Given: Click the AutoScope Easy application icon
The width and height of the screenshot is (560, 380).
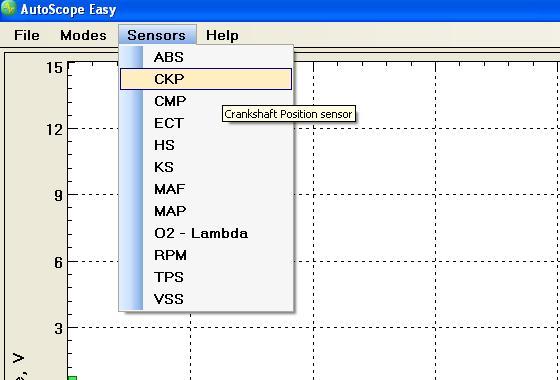Looking at the screenshot, I should pos(9,8).
